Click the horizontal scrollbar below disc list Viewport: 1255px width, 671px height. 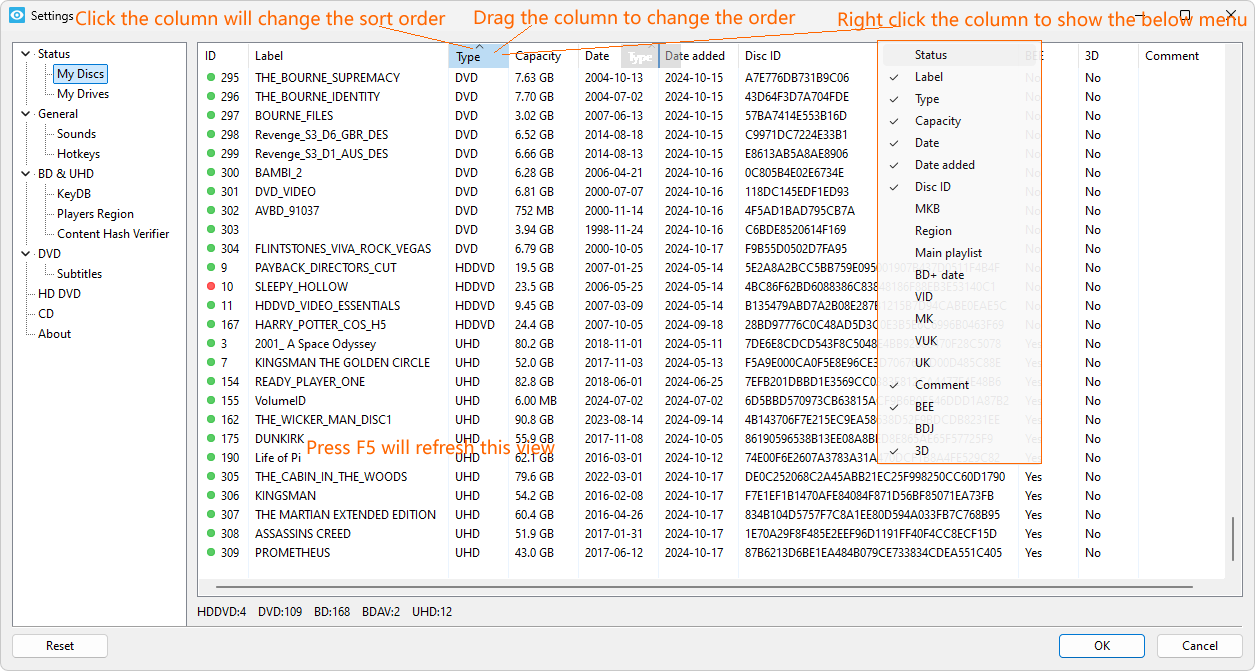pyautogui.click(x=700, y=587)
